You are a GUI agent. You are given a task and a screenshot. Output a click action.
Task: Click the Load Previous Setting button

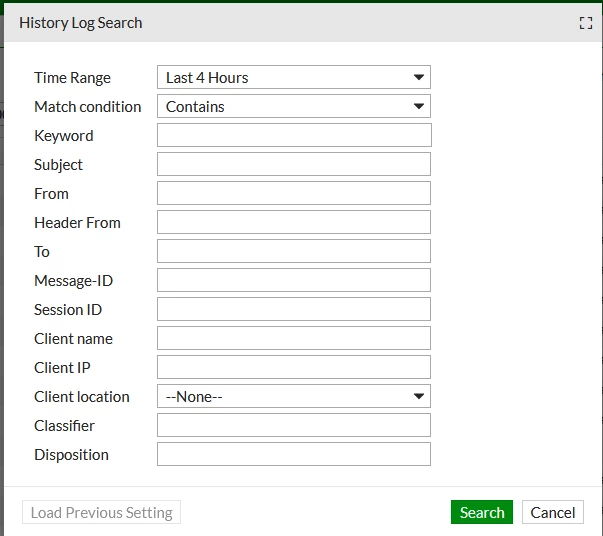point(102,512)
